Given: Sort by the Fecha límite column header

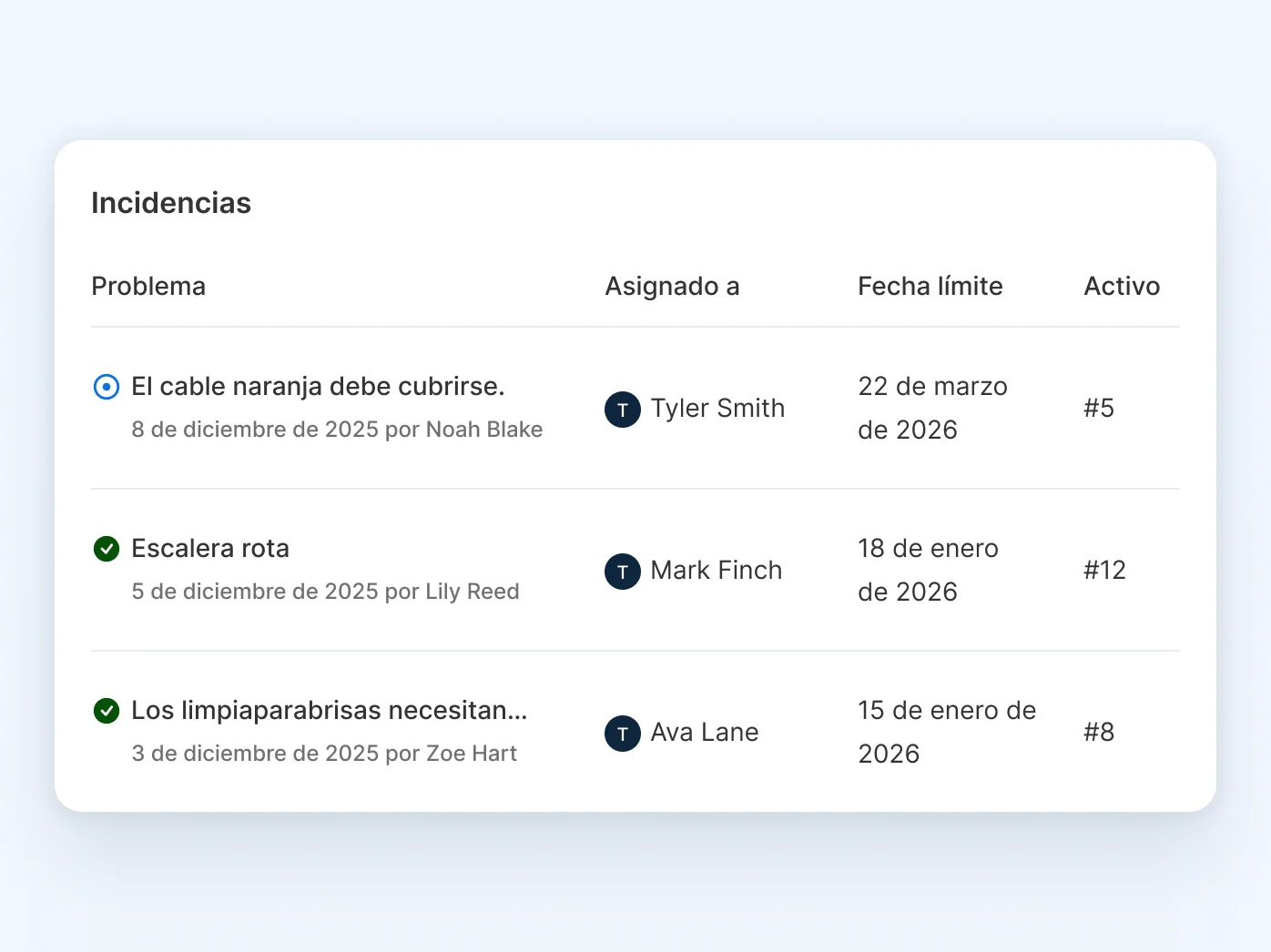Looking at the screenshot, I should click(x=930, y=286).
